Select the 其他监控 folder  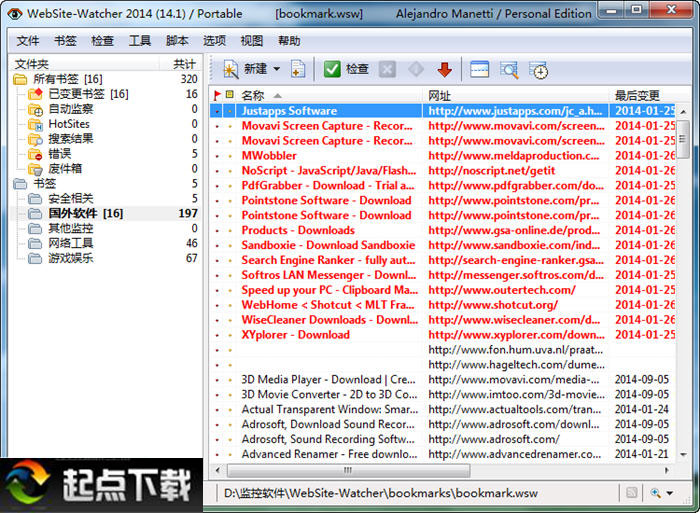71,228
